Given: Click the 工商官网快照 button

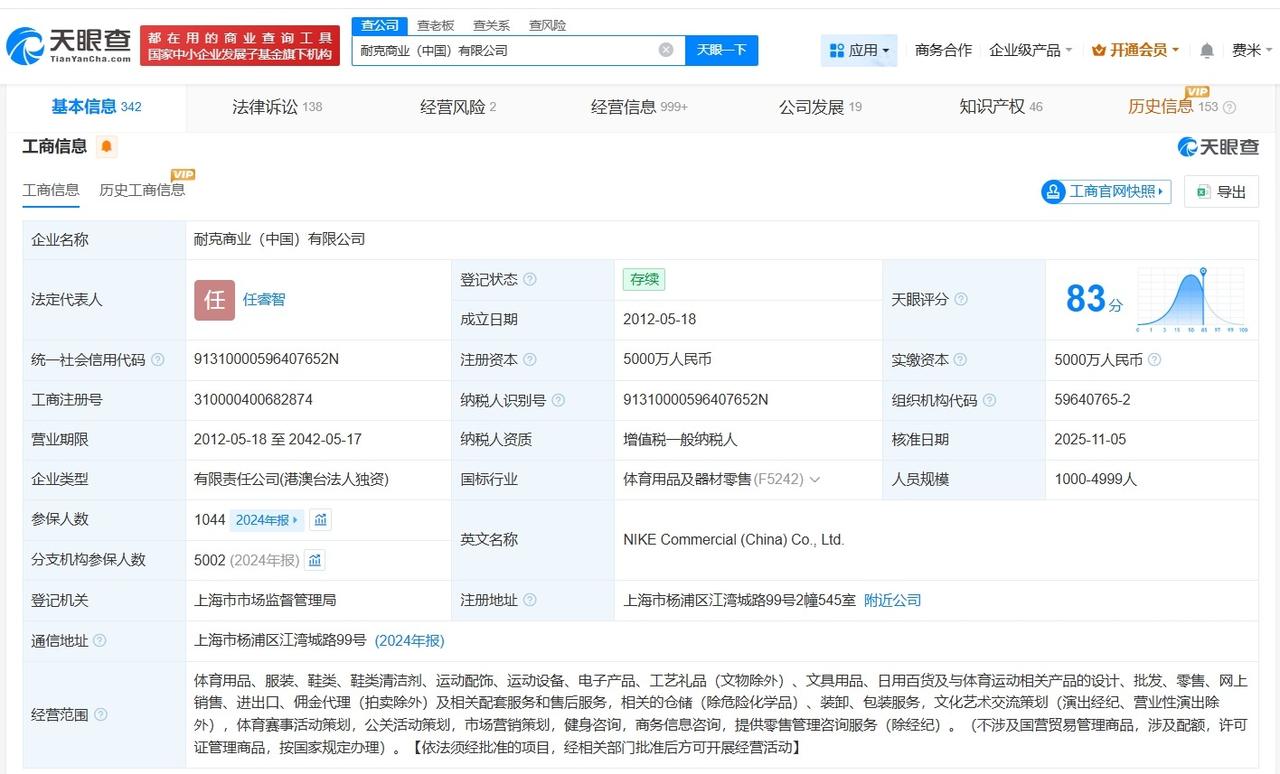Looking at the screenshot, I should pos(1106,191).
